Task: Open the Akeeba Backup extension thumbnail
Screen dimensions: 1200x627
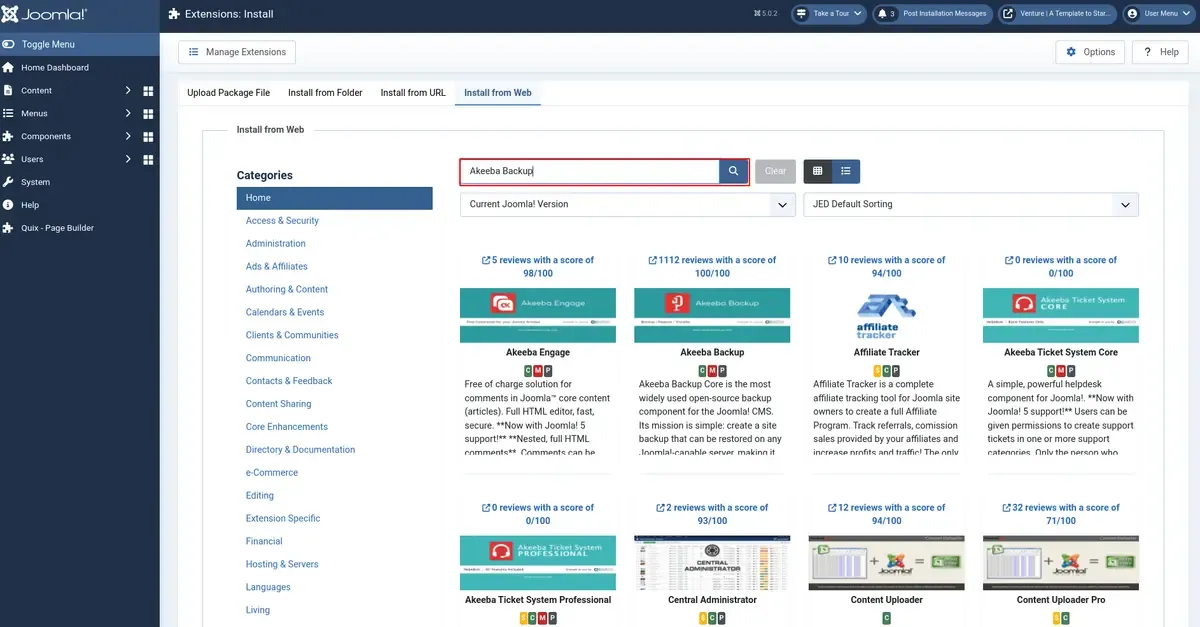Action: pyautogui.click(x=712, y=315)
